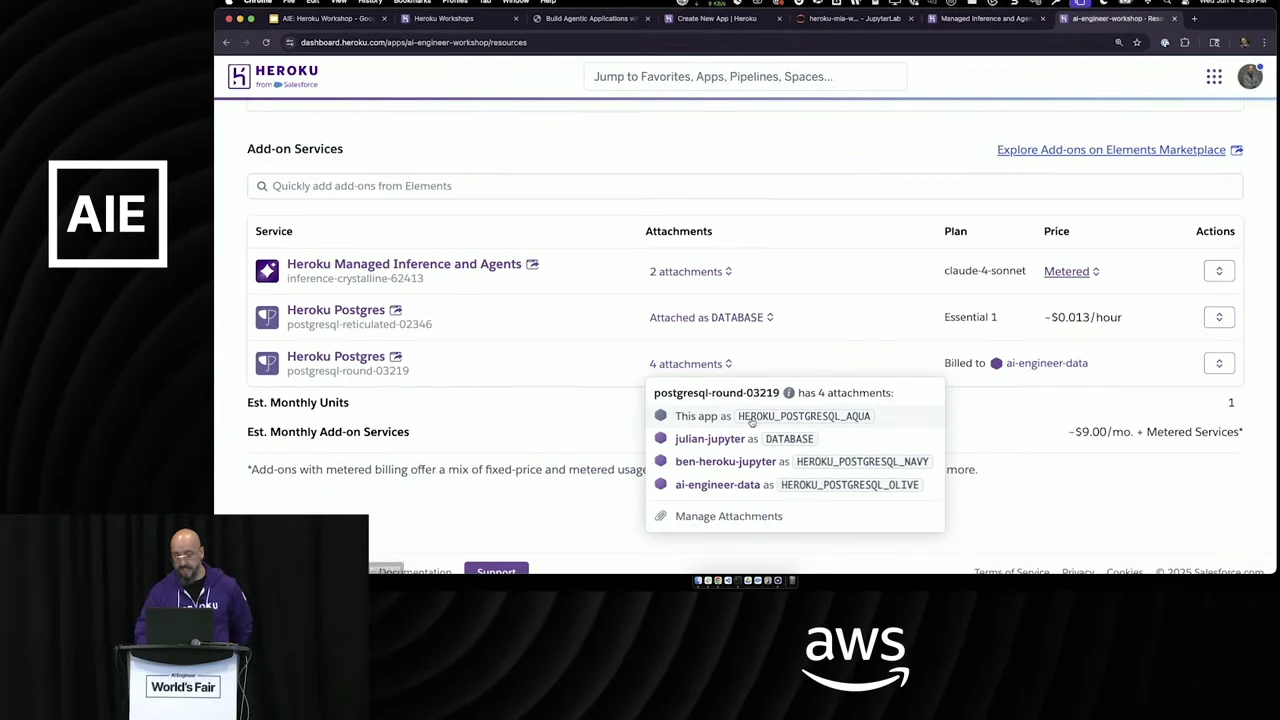1280x720 pixels.
Task: Click Heroku Managed Inference and Agents service icon
Action: click(267, 271)
